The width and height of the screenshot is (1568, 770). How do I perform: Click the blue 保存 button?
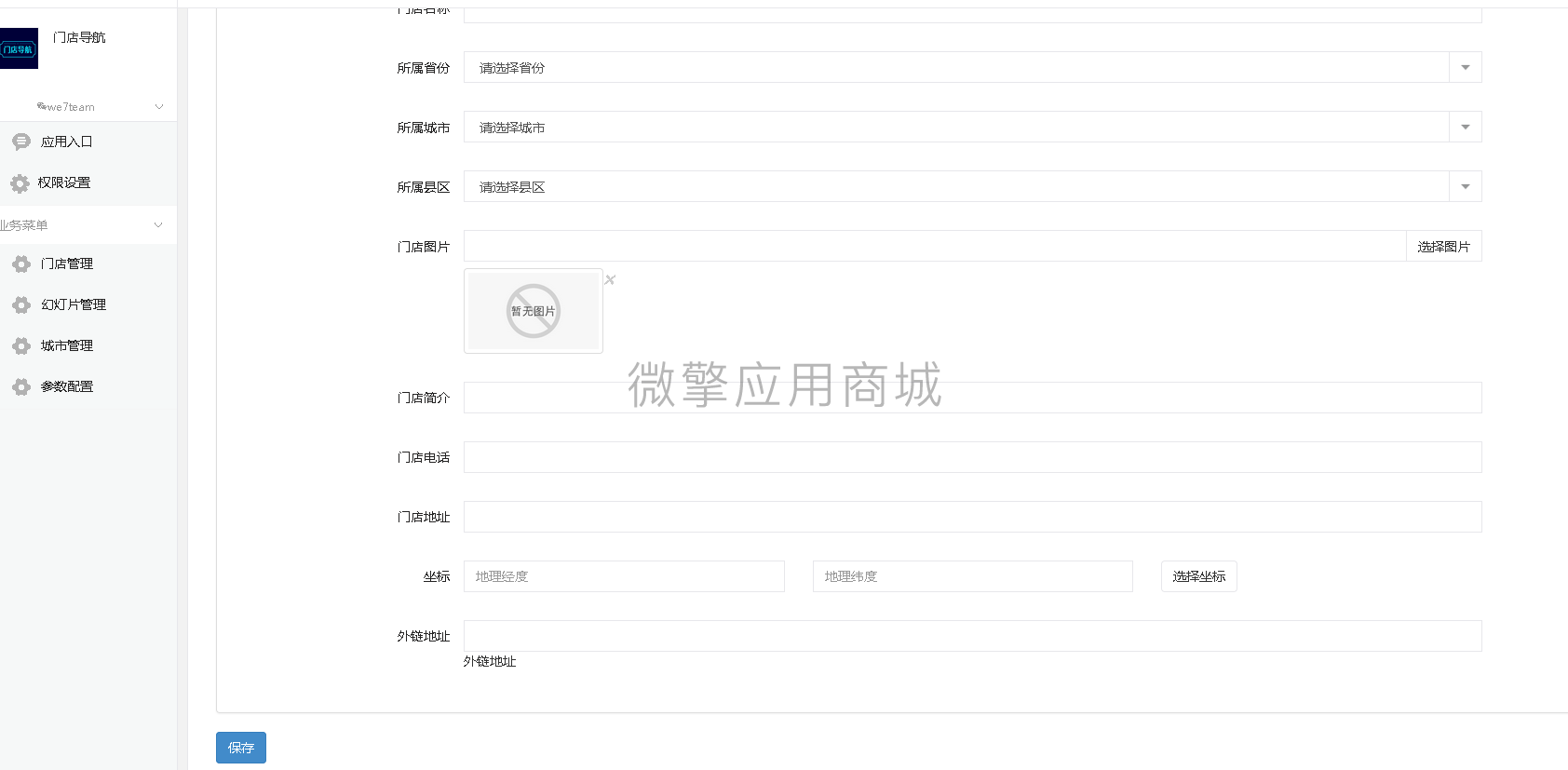241,748
